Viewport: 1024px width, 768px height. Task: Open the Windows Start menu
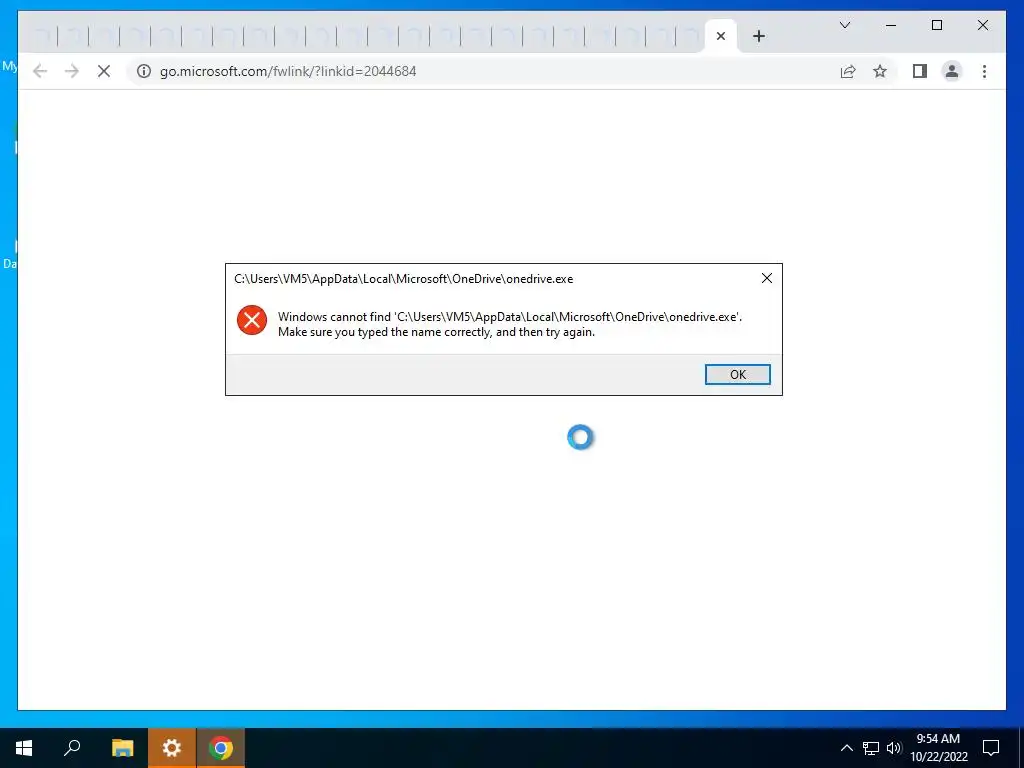(x=24, y=748)
